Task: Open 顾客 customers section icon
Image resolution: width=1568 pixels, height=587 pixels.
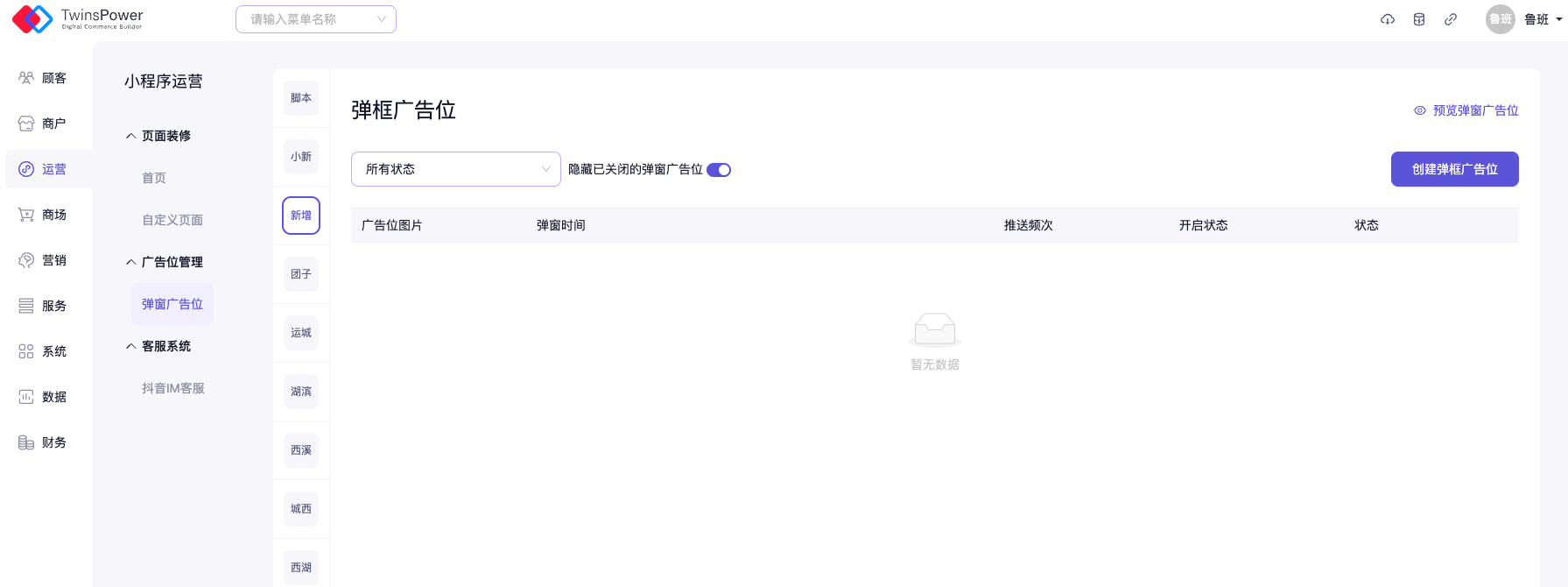Action: [x=26, y=78]
